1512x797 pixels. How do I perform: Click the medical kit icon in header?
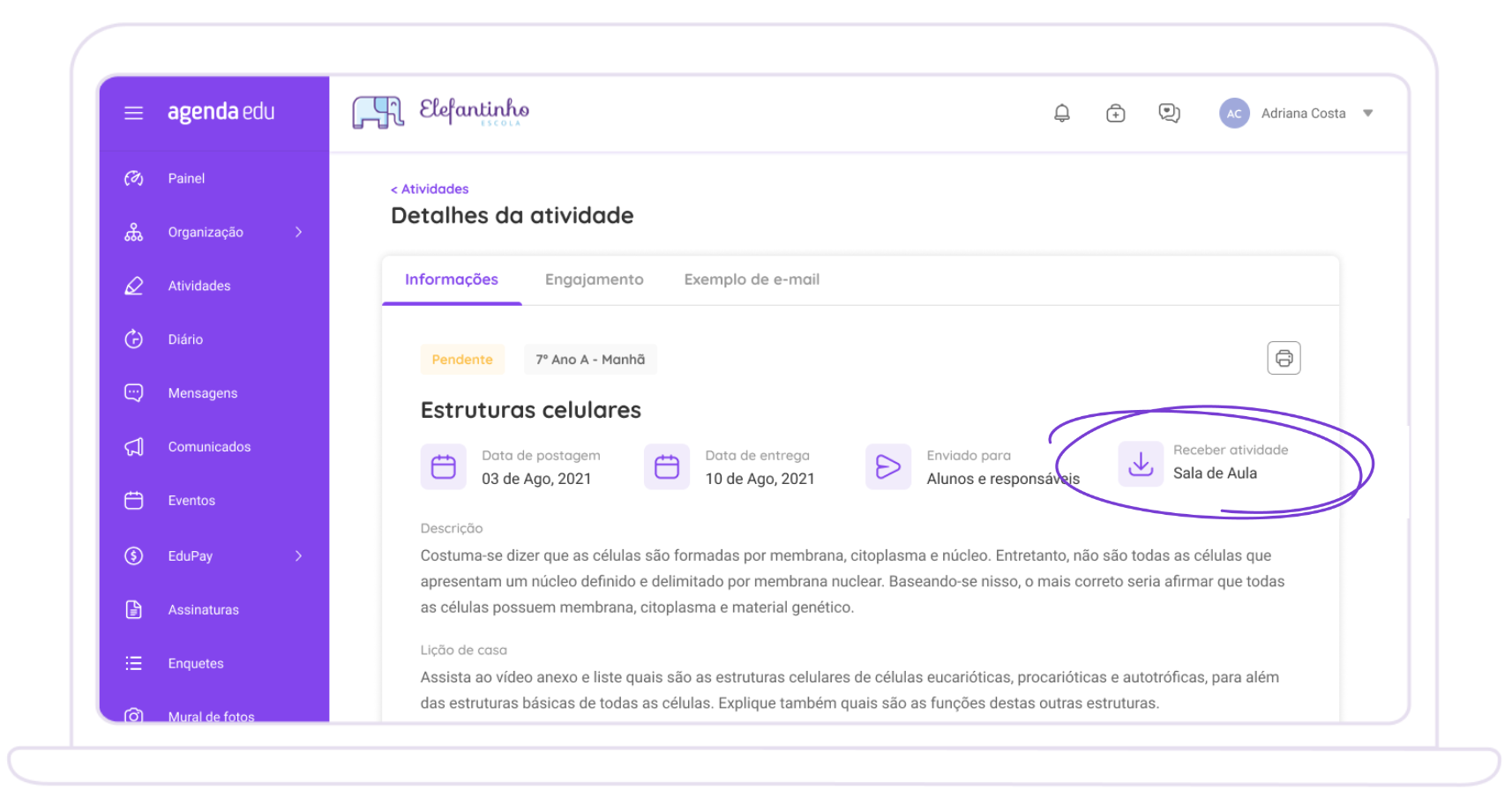coord(1115,113)
